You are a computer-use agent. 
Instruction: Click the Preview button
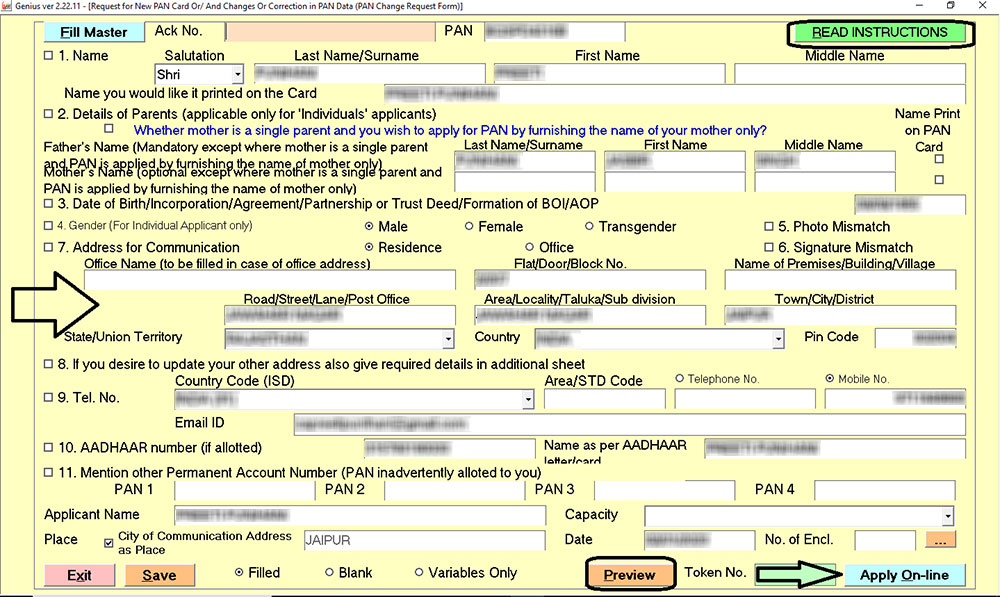click(x=629, y=575)
